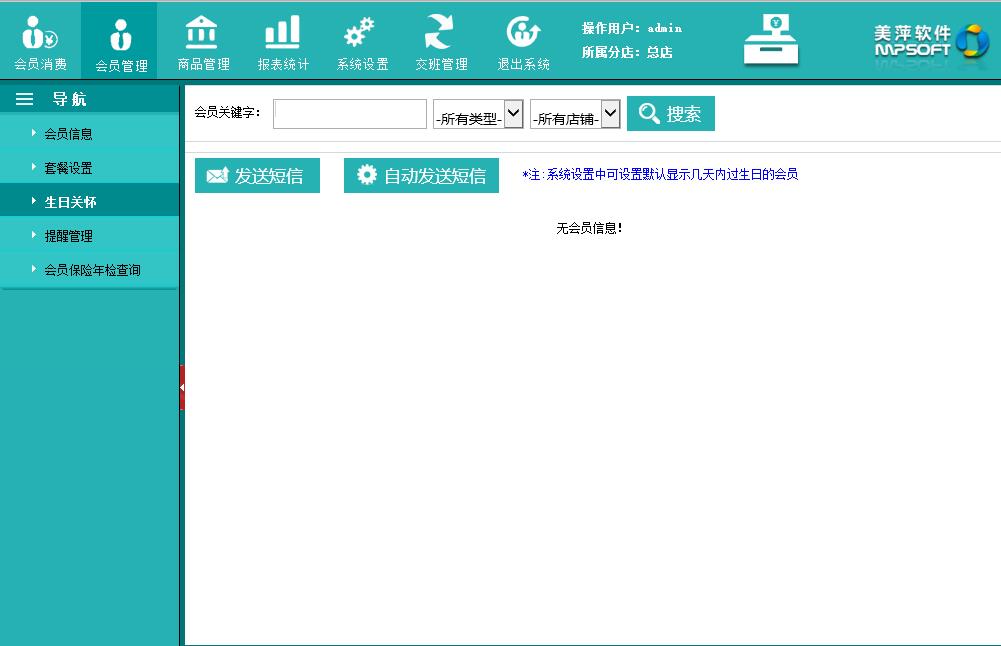
Task: Expand the 所有类型 member type dropdown
Action: click(478, 115)
